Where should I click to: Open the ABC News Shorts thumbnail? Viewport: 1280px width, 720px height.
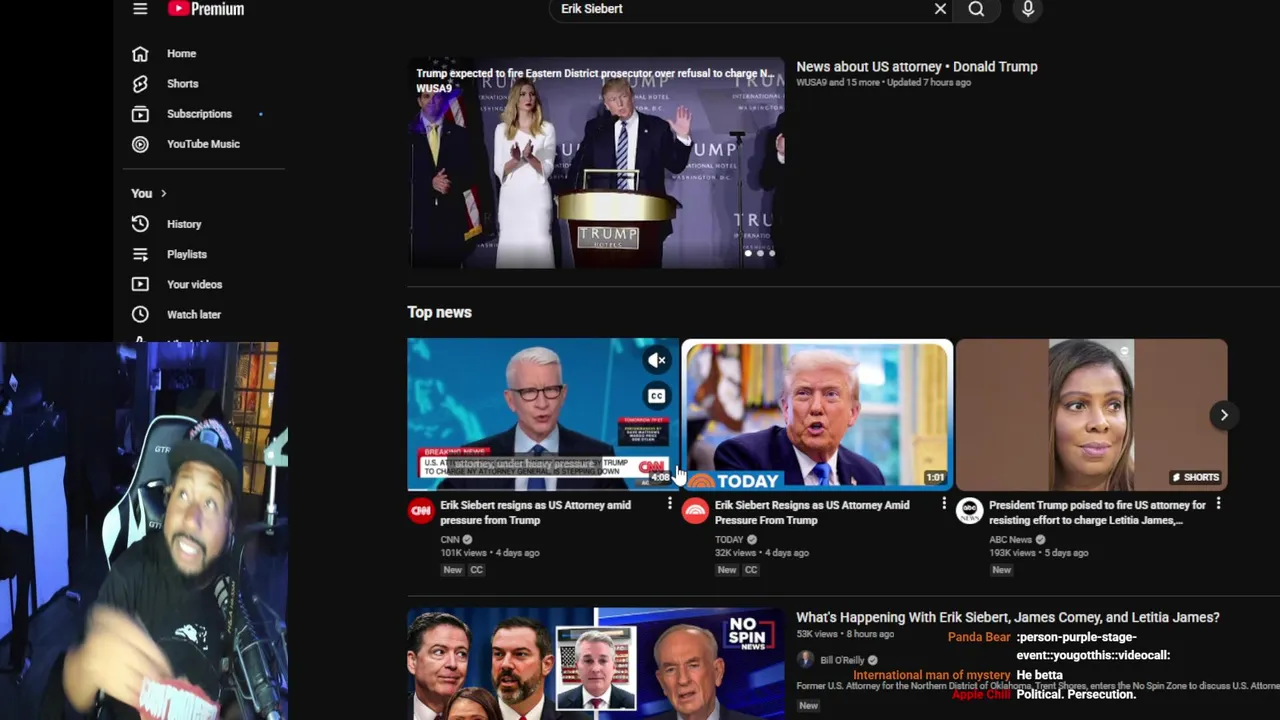click(x=1091, y=414)
